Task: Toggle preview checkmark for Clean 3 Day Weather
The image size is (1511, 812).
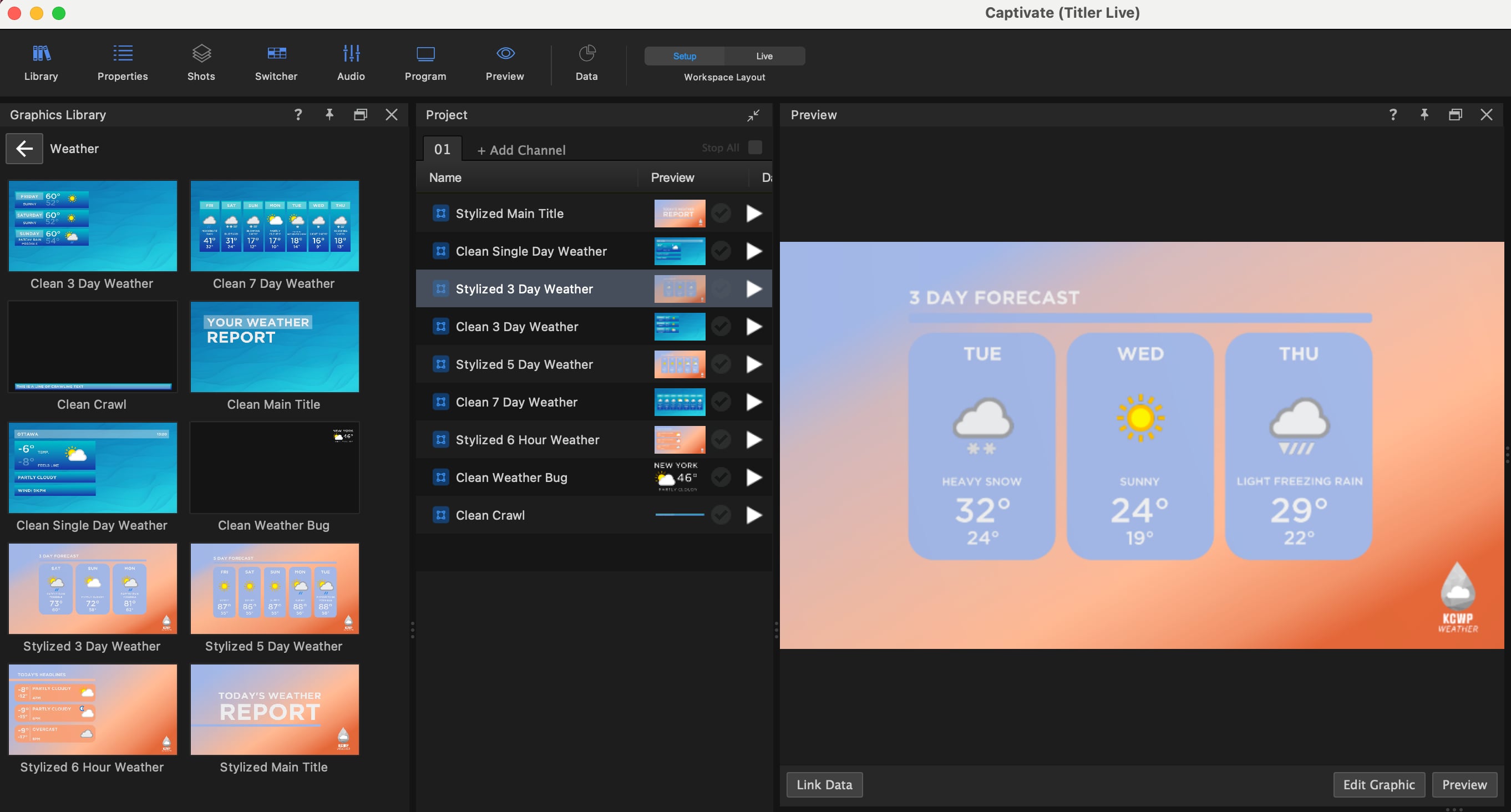Action: [x=721, y=326]
